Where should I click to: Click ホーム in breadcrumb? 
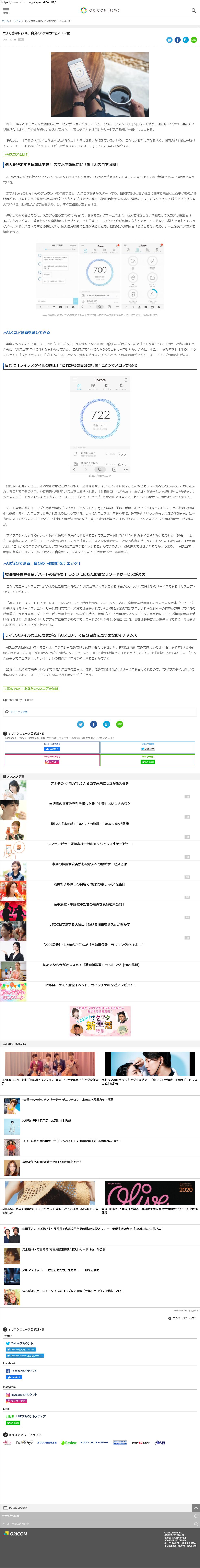click(5, 21)
